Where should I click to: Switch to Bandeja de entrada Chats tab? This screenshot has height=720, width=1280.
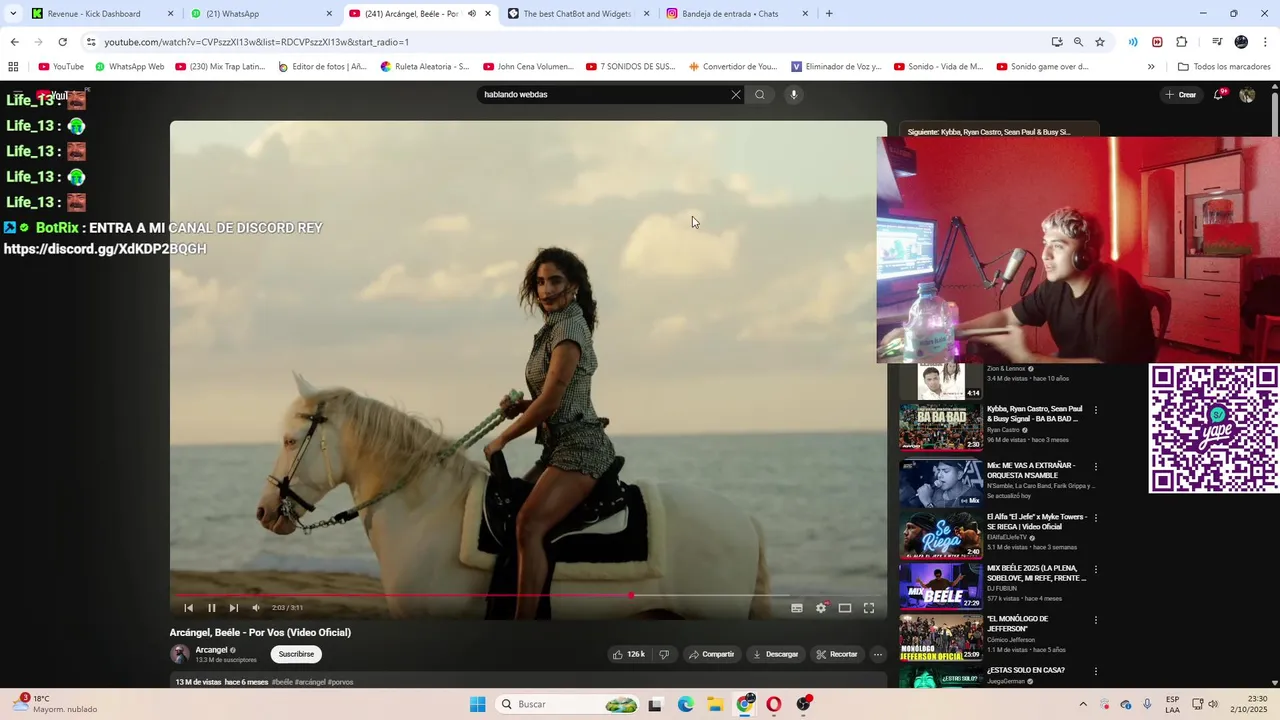[737, 14]
